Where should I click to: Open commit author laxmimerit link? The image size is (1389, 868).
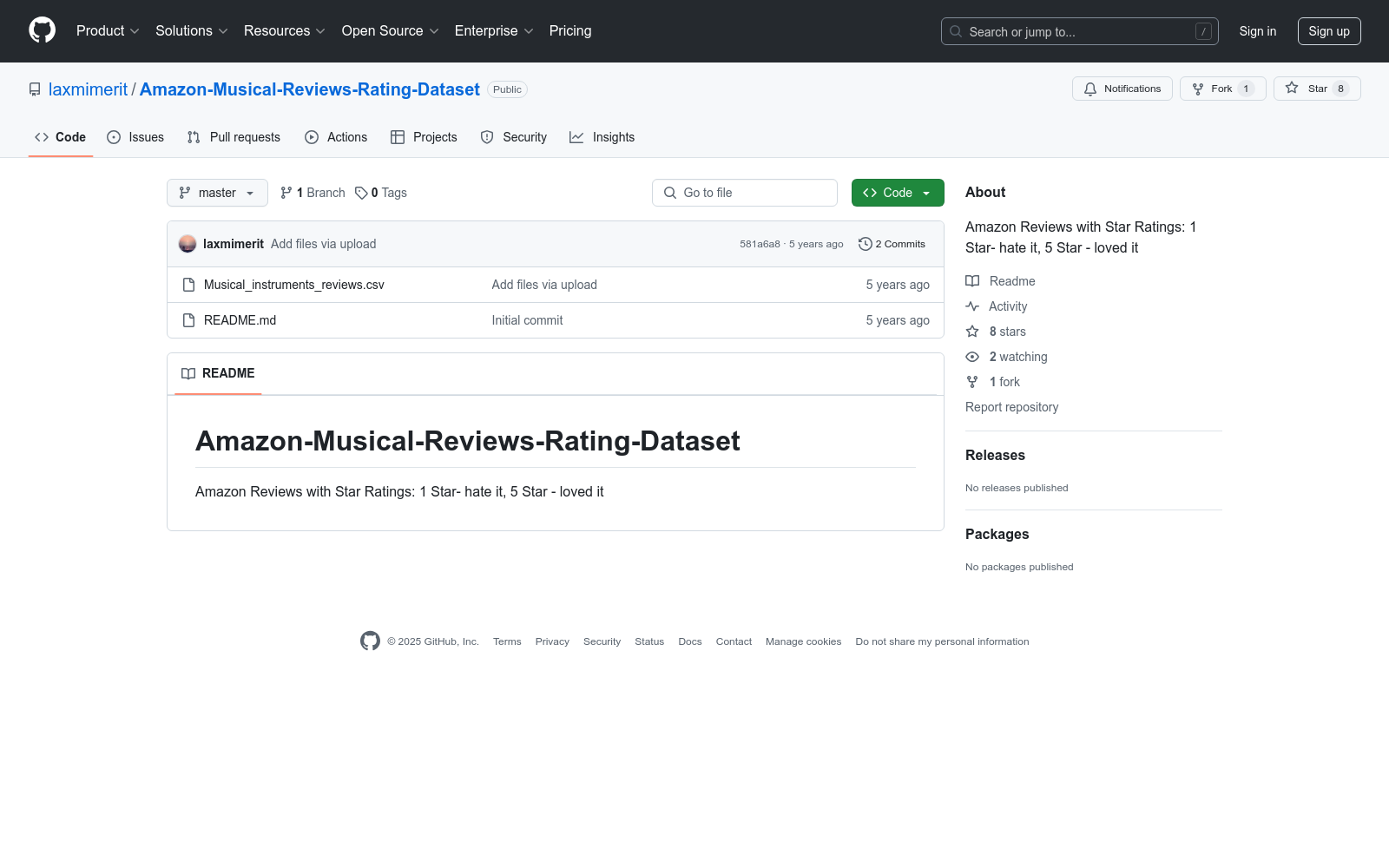[234, 244]
